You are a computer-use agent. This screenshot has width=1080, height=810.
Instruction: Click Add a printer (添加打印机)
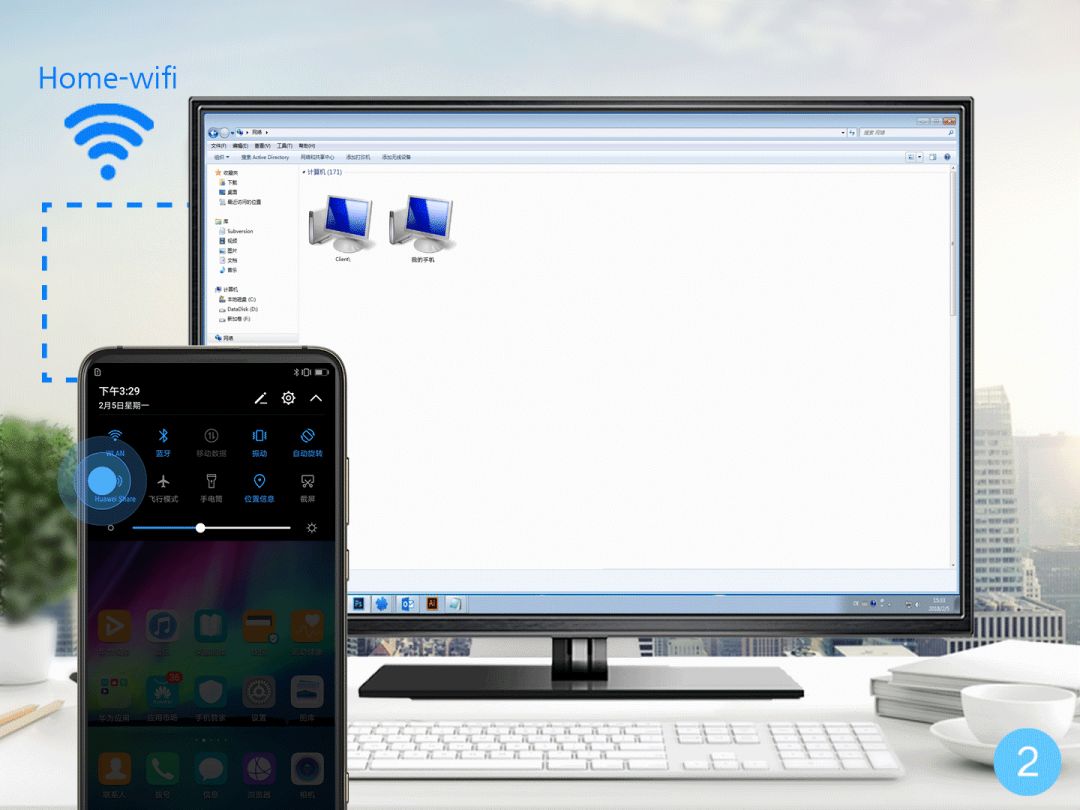pyautogui.click(x=357, y=157)
